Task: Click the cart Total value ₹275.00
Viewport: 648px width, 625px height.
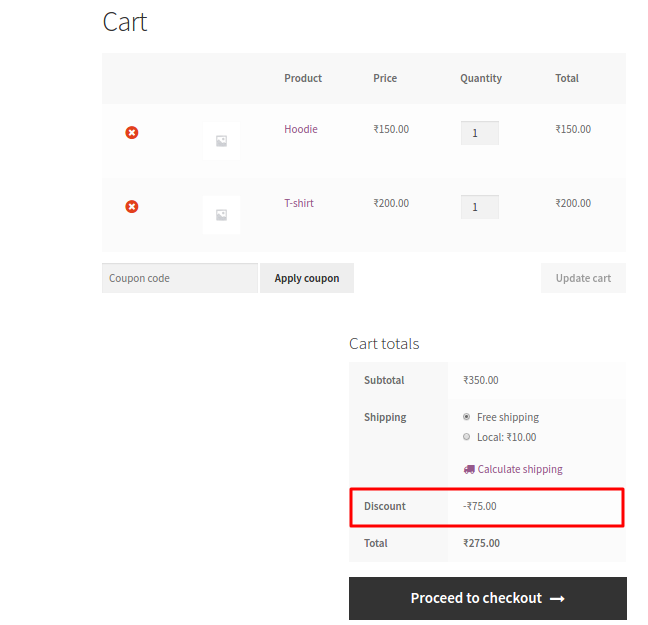Action: click(x=481, y=543)
